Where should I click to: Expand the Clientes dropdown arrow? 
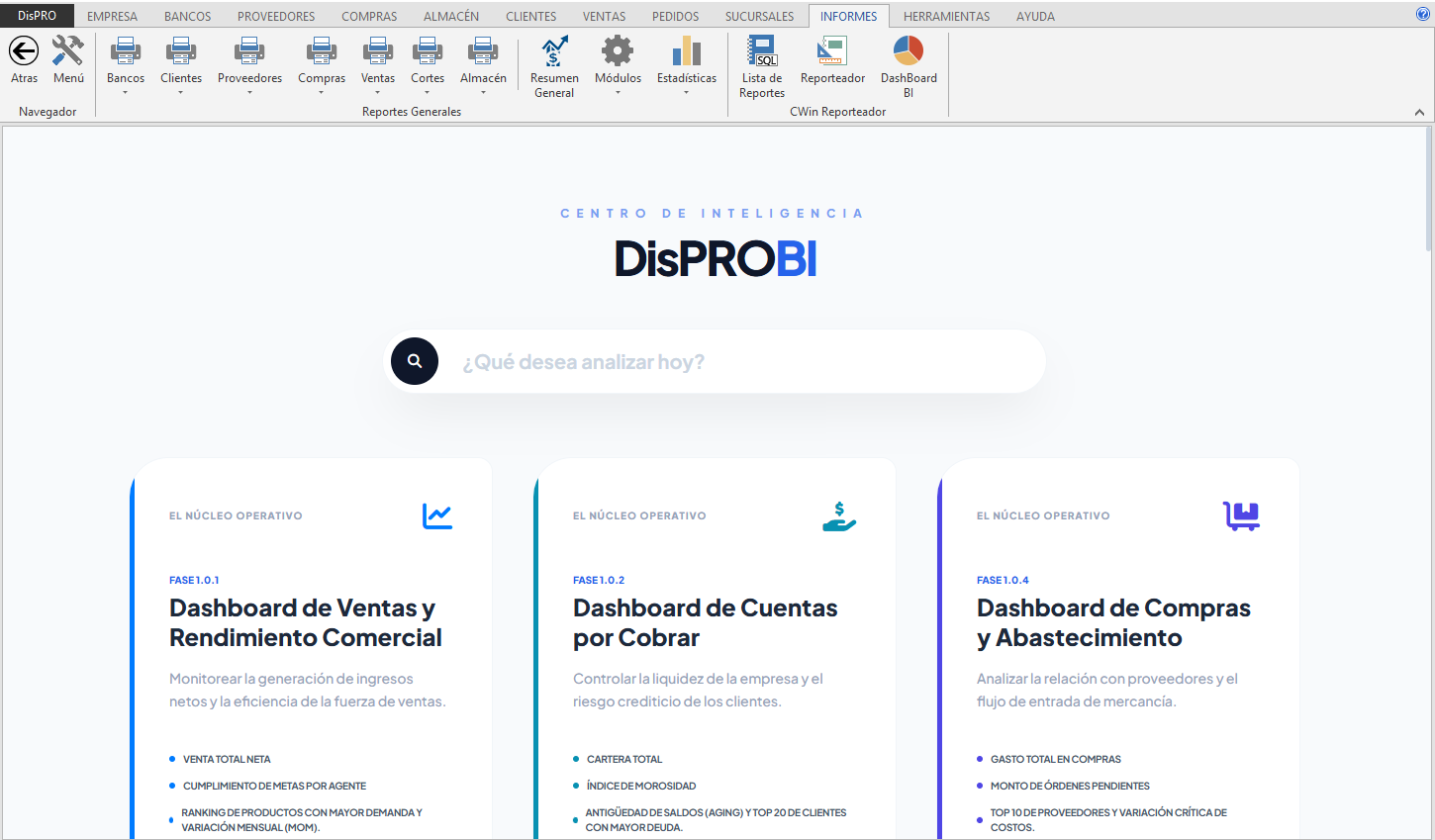tap(181, 93)
